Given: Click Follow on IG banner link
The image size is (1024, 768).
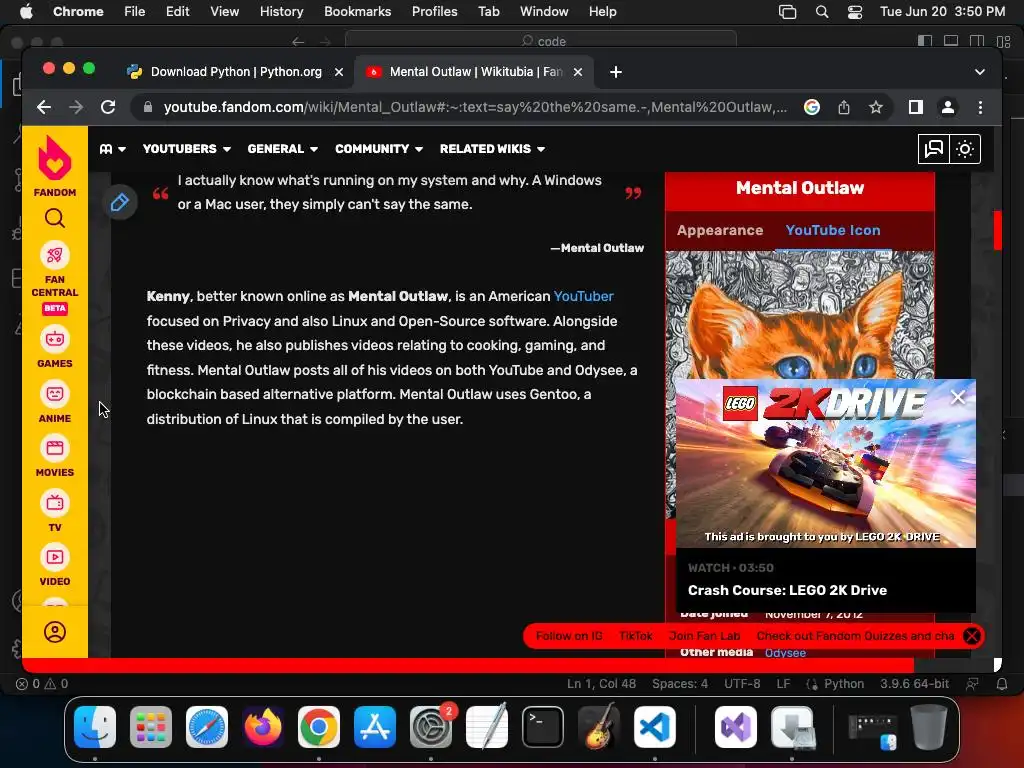Looking at the screenshot, I should pos(569,636).
